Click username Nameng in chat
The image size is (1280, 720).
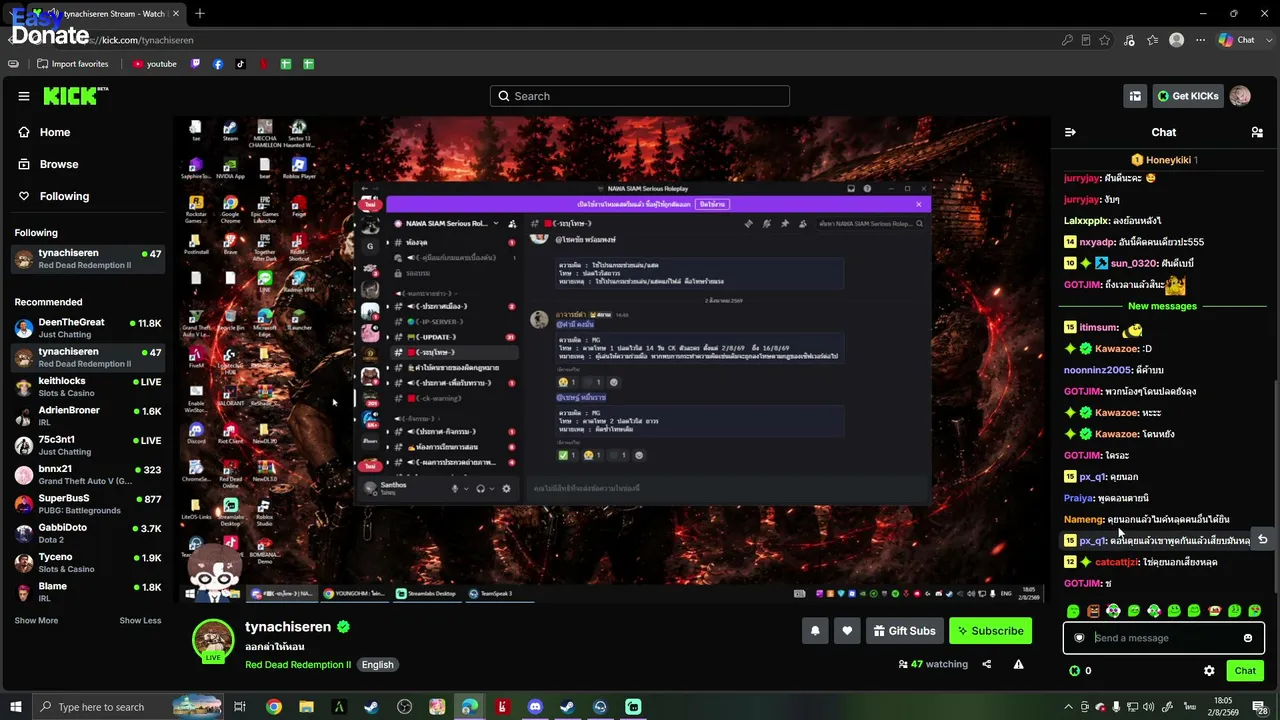click(x=1084, y=520)
